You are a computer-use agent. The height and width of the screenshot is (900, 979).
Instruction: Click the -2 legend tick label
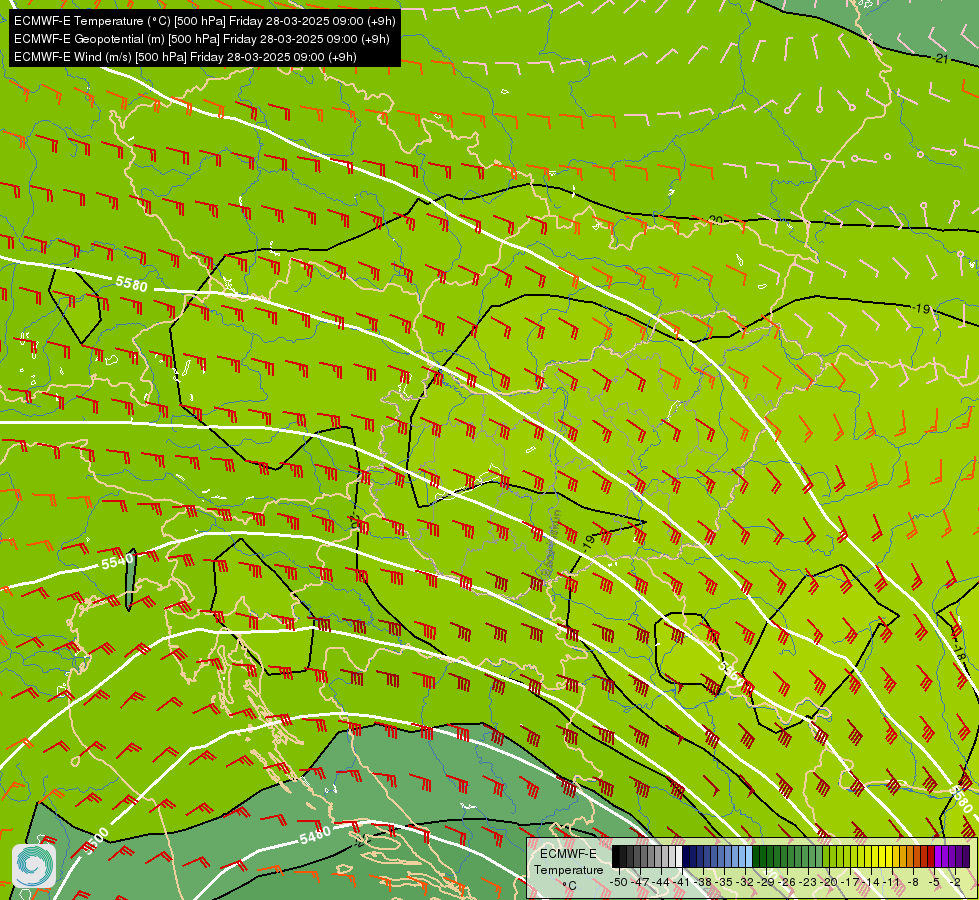956,882
